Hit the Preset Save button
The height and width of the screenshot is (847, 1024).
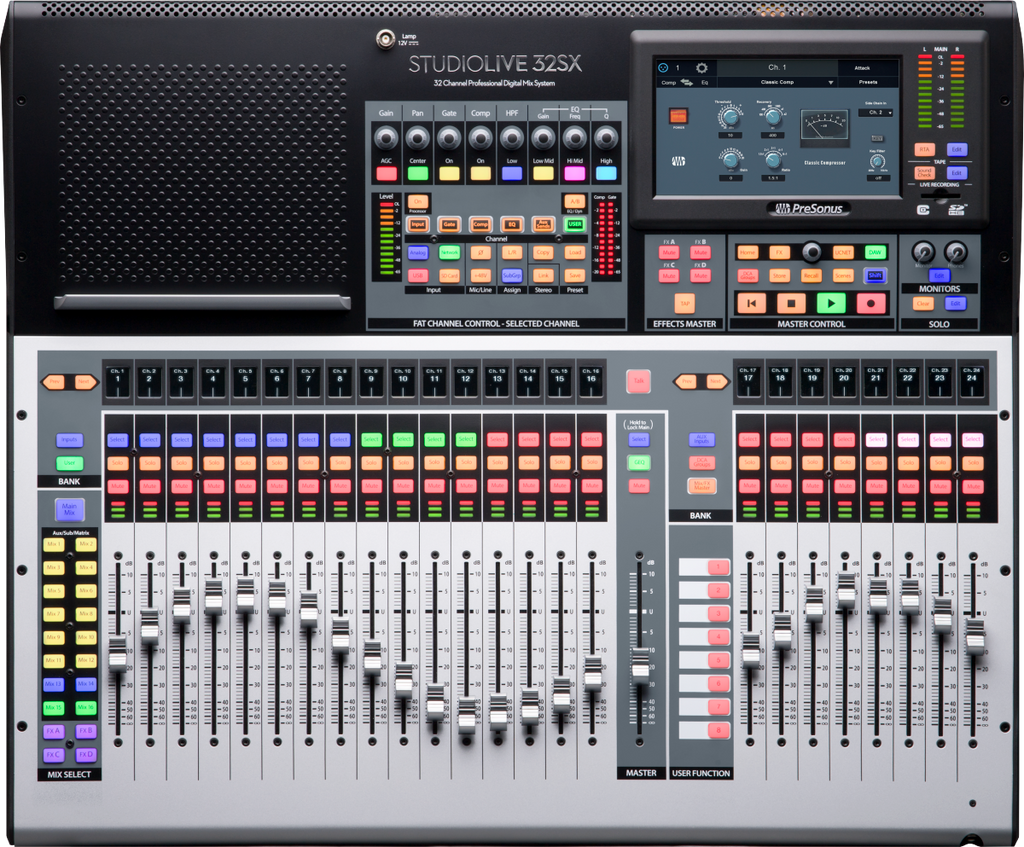[x=575, y=276]
